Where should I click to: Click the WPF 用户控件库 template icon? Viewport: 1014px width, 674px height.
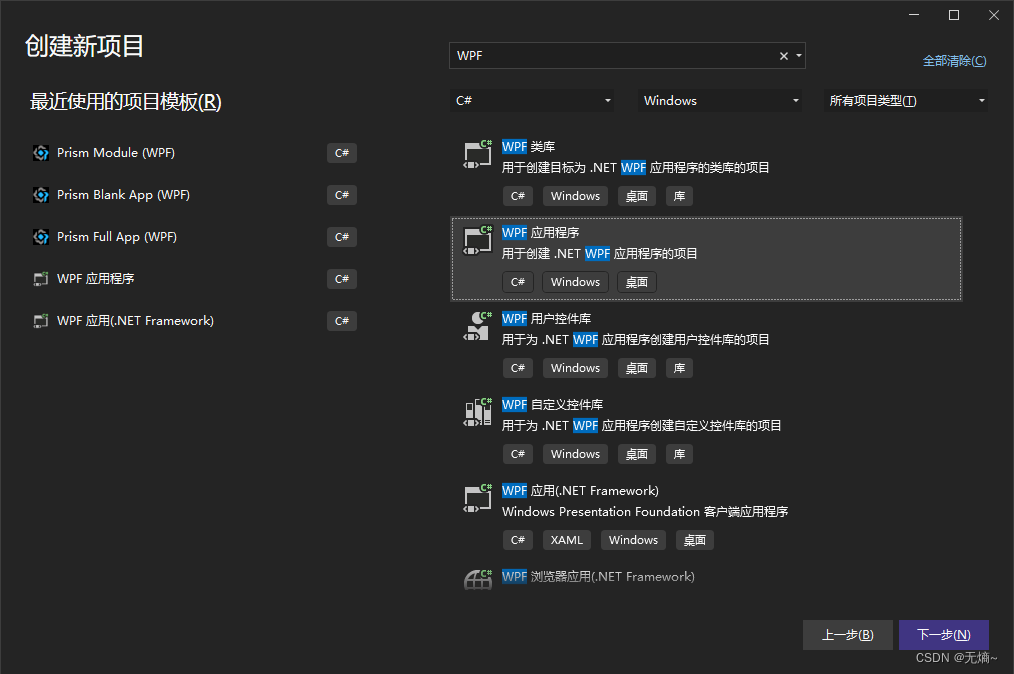477,325
